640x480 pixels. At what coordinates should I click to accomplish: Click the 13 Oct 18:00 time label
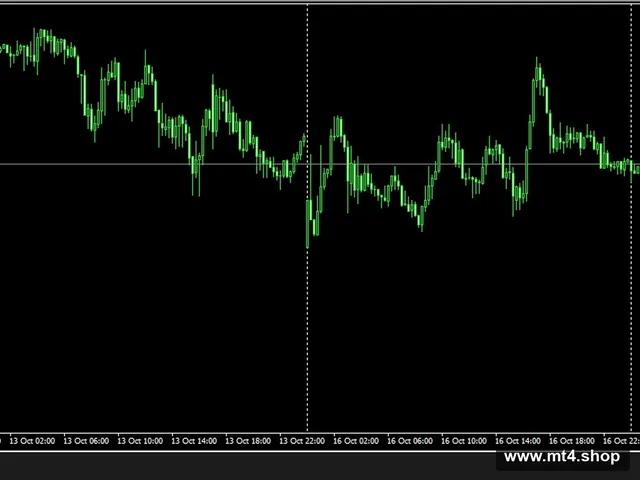point(248,441)
